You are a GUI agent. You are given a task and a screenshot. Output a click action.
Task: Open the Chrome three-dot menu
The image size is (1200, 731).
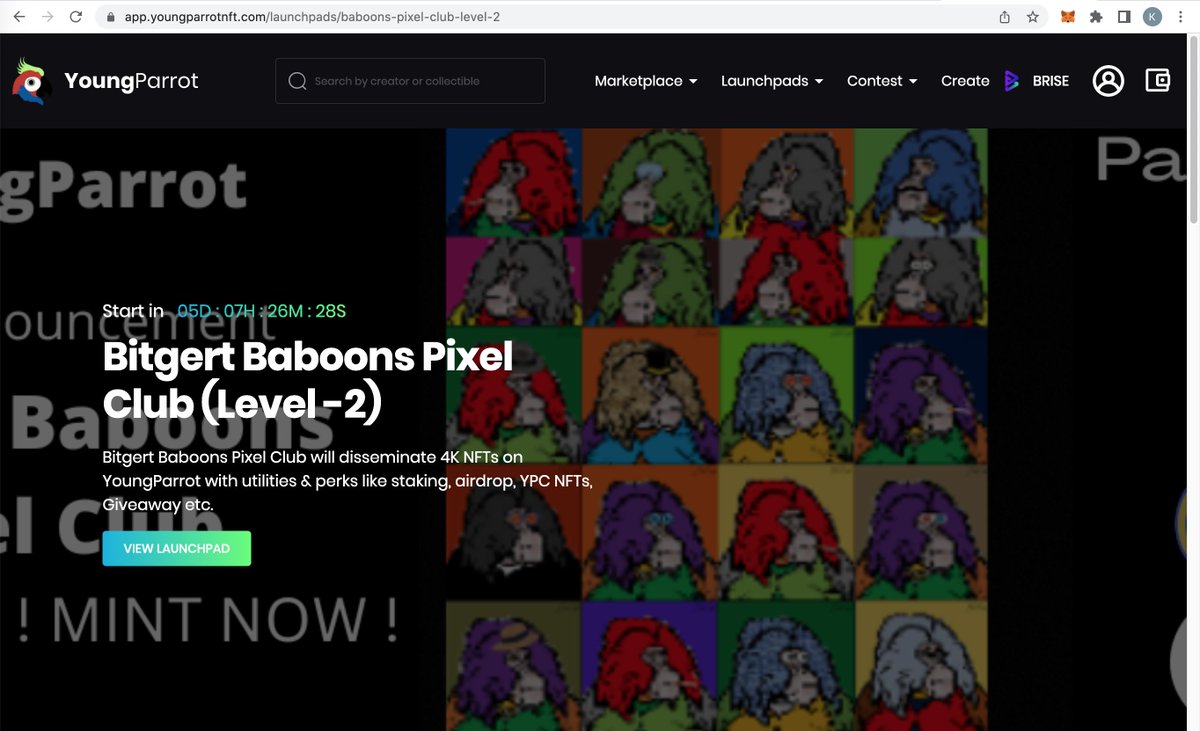click(x=1182, y=17)
